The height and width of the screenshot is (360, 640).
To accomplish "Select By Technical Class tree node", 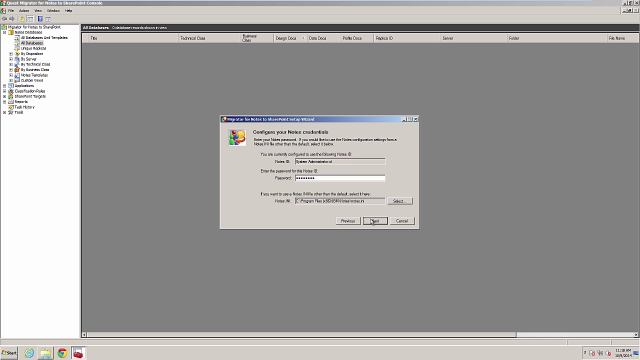I will coord(36,64).
